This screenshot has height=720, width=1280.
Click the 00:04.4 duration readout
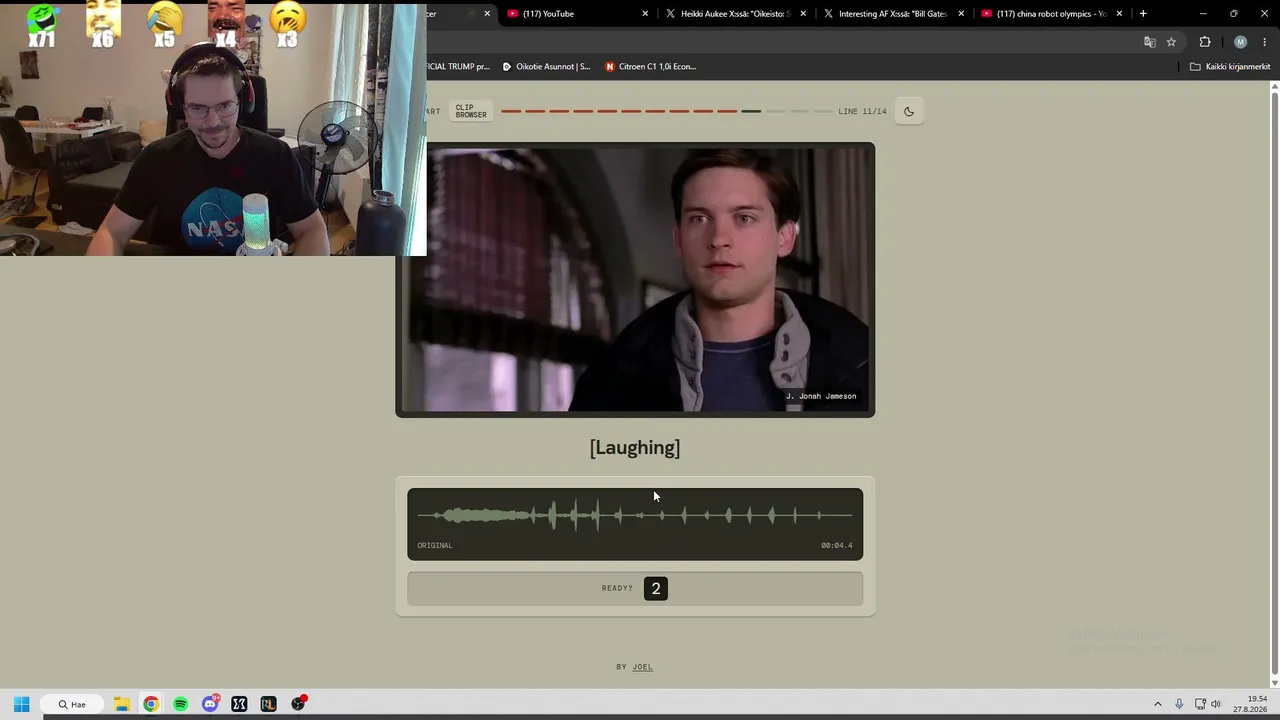click(837, 545)
